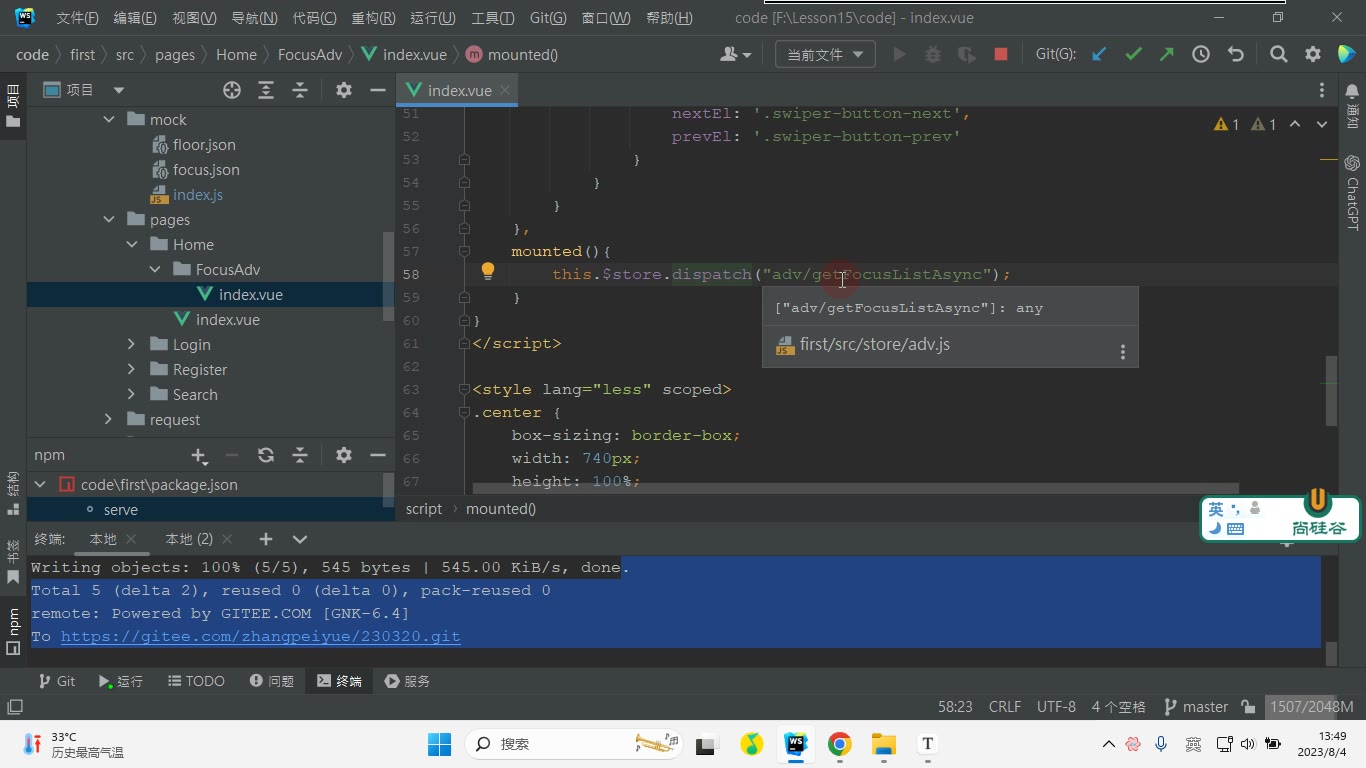Expand the Login folder in tree
This screenshot has height=768, width=1366.
131,344
